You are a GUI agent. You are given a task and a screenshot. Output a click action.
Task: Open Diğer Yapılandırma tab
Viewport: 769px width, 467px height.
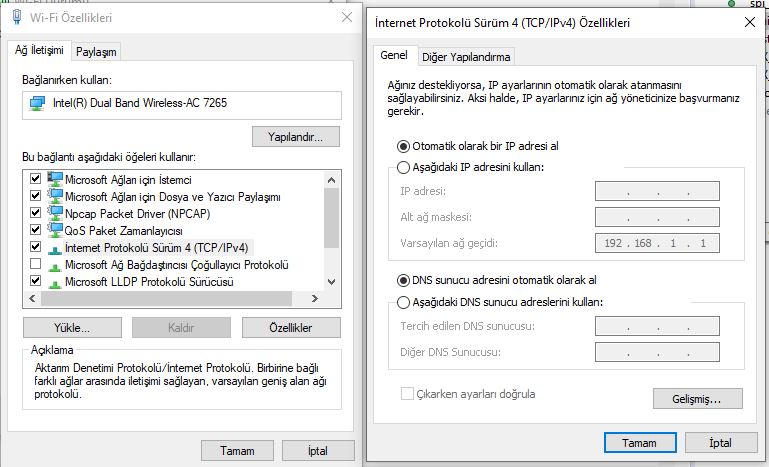[466, 57]
